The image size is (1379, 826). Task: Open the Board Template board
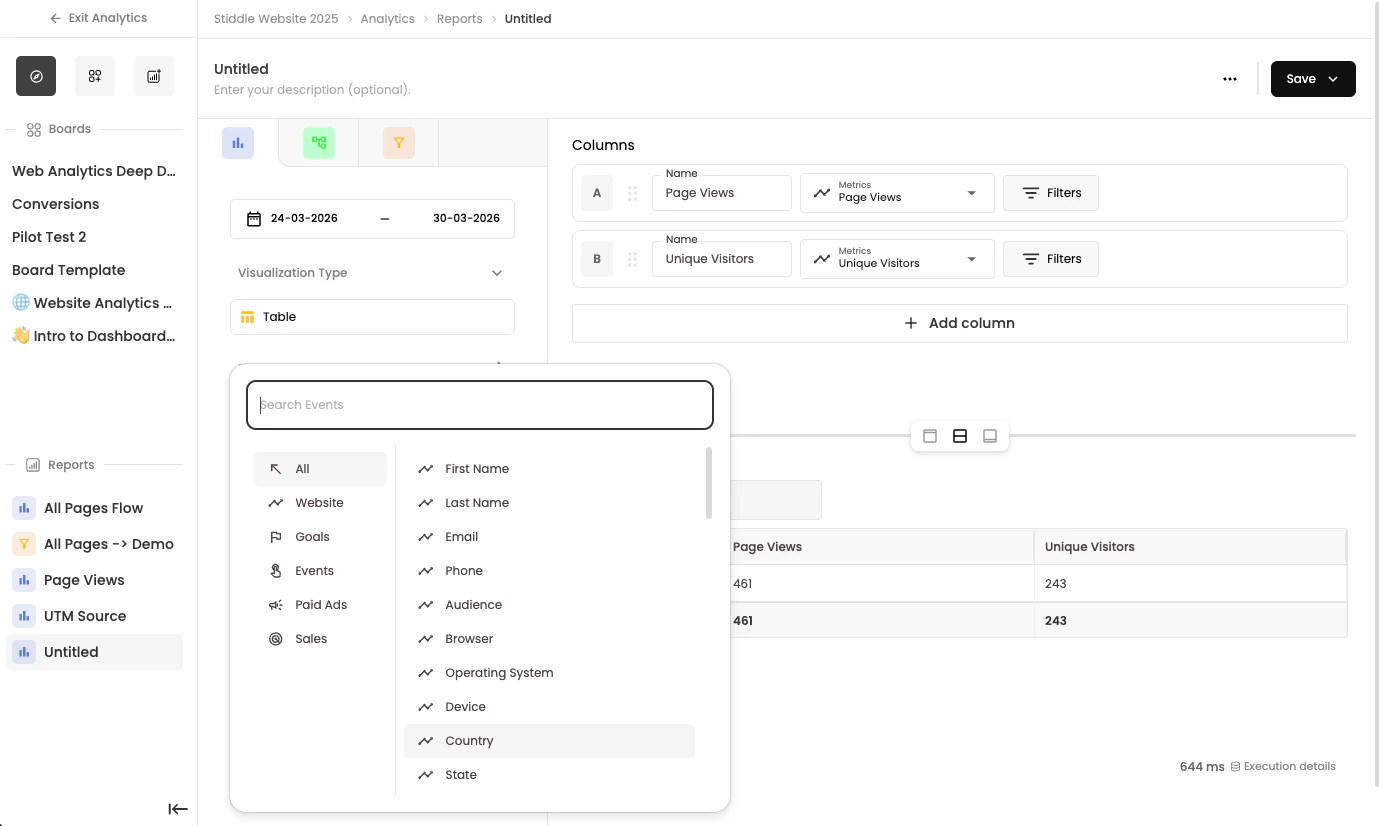(x=69, y=270)
